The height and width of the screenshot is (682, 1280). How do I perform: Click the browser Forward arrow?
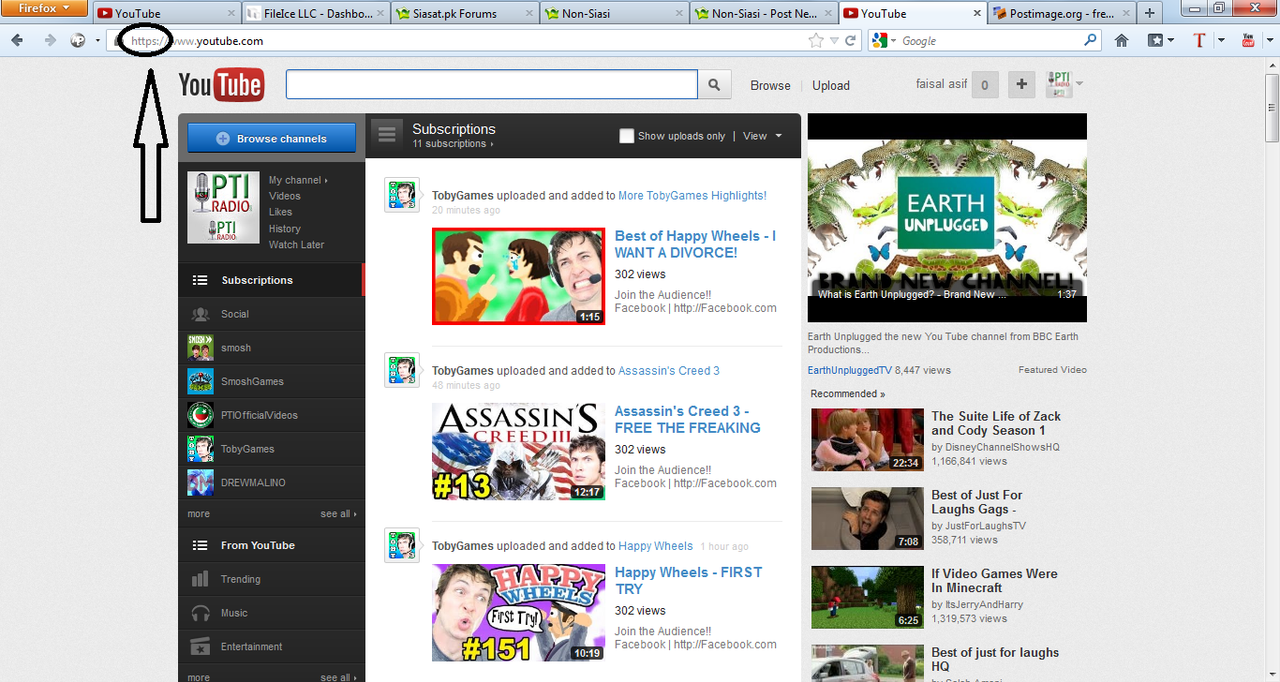tap(49, 41)
